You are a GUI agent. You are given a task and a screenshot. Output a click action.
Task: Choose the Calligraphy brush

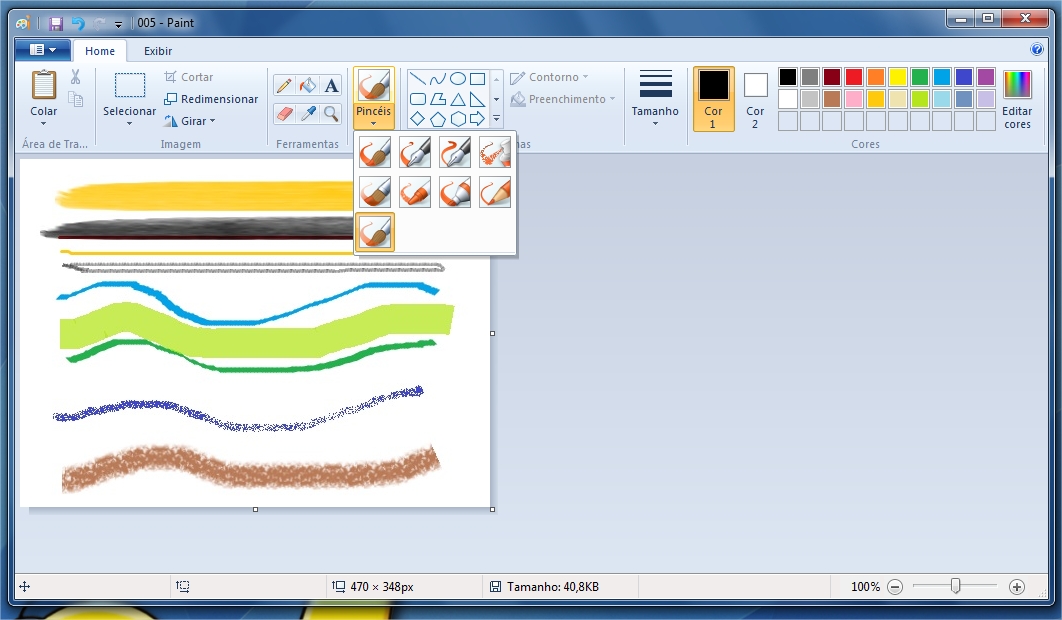[415, 152]
